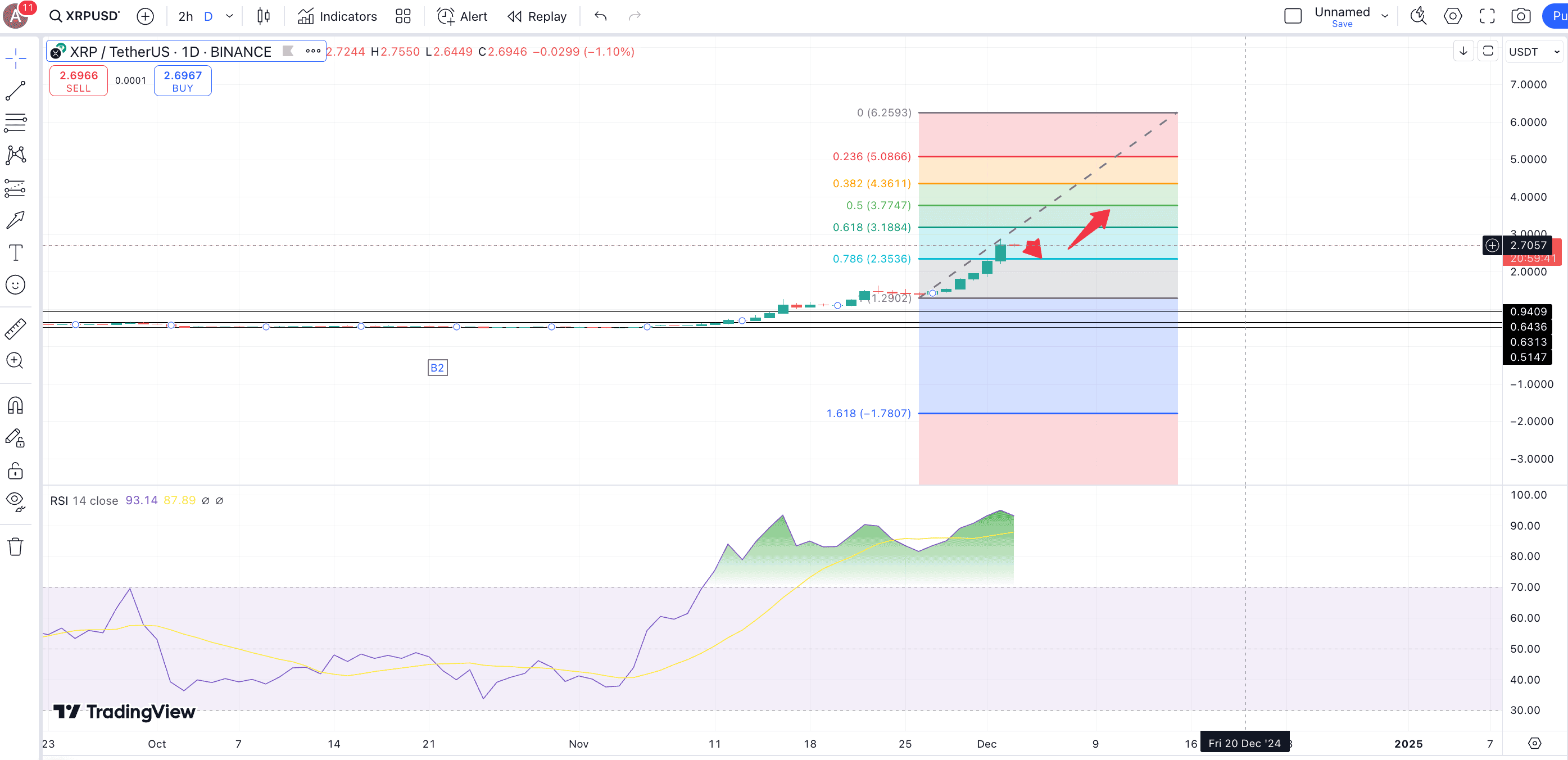This screenshot has height=760, width=1568.
Task: Open the USDT currency dropdown
Action: pyautogui.click(x=1533, y=52)
